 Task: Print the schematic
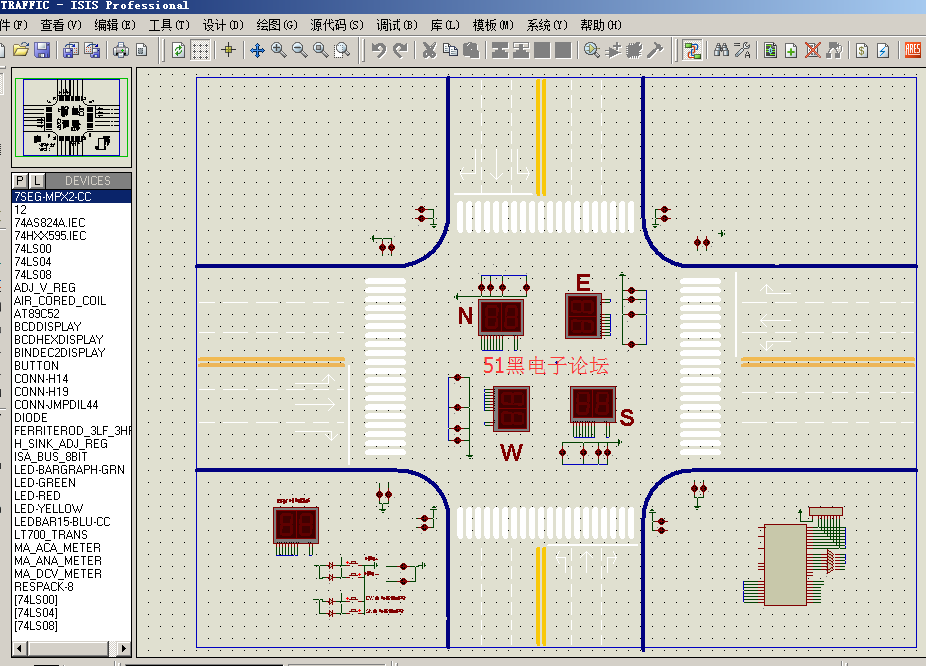tap(121, 50)
